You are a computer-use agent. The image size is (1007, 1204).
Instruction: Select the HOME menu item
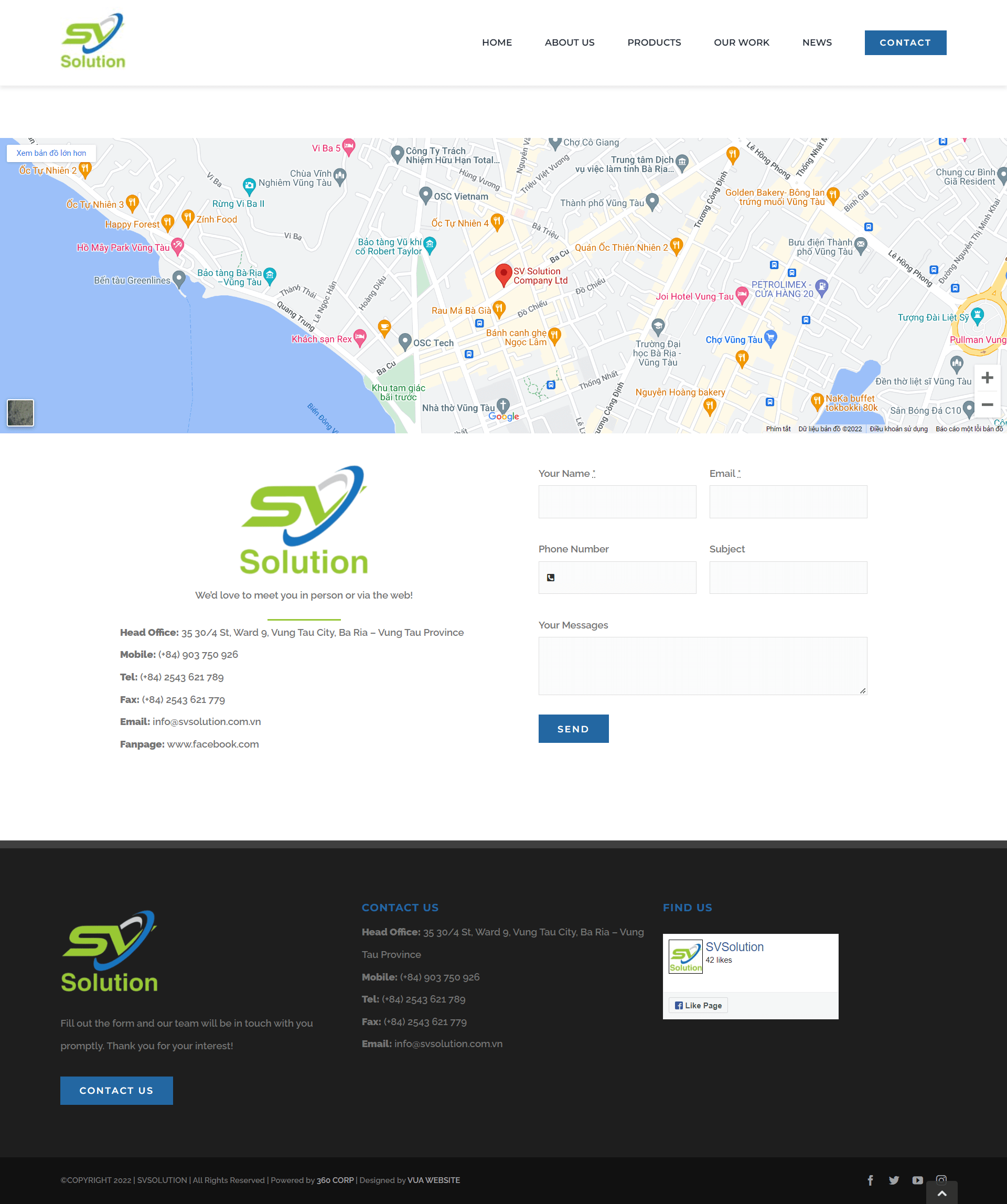[x=497, y=42]
